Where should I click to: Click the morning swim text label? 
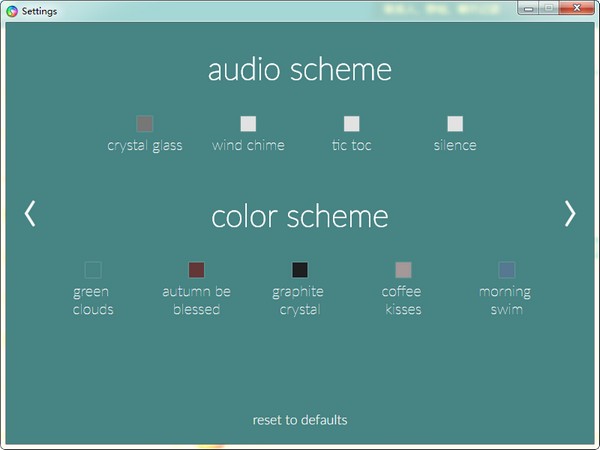pyautogui.click(x=505, y=301)
